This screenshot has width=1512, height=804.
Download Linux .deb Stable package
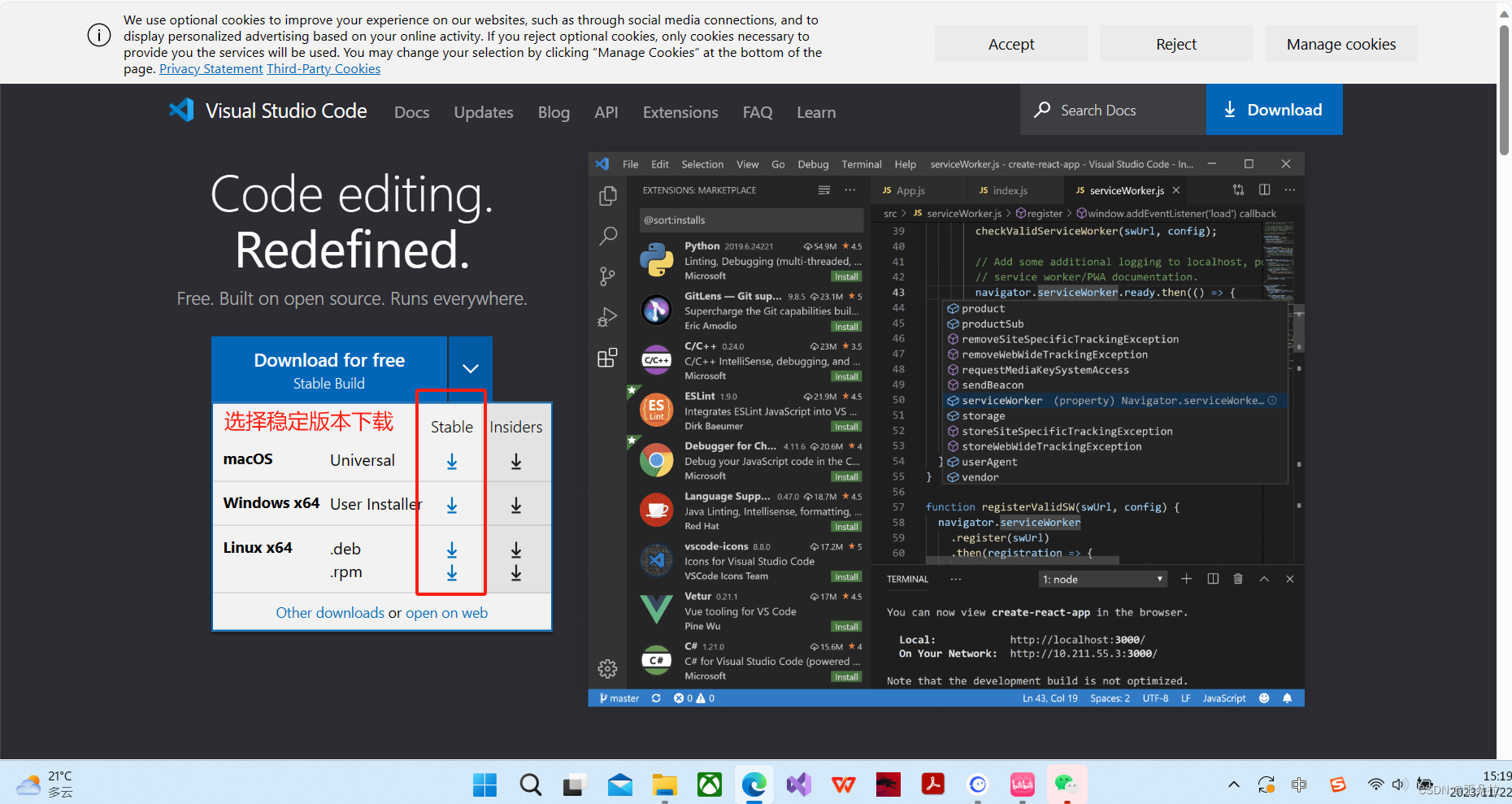(x=452, y=550)
